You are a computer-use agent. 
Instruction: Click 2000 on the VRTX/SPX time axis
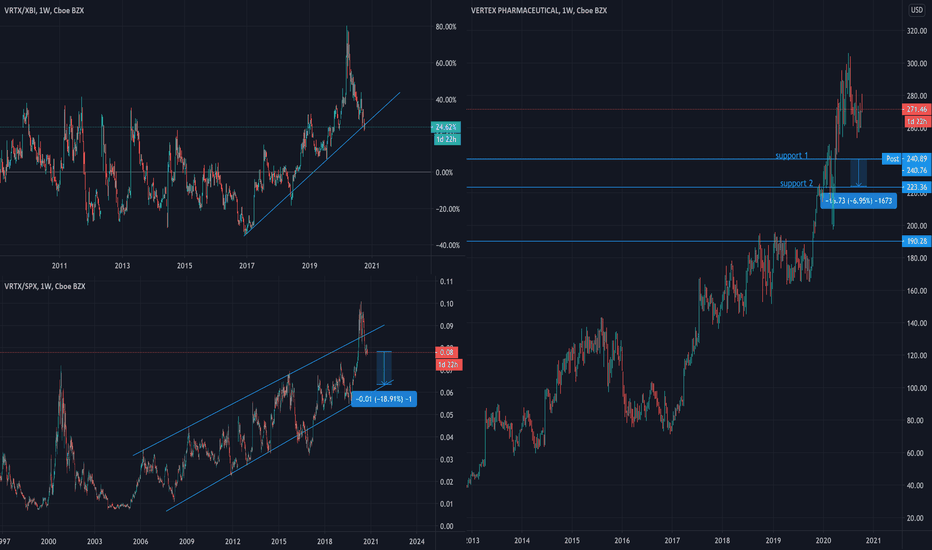(x=48, y=542)
